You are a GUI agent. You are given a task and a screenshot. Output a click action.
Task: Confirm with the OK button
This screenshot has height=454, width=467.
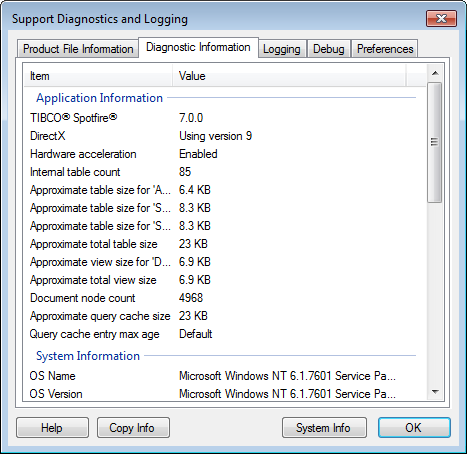414,428
